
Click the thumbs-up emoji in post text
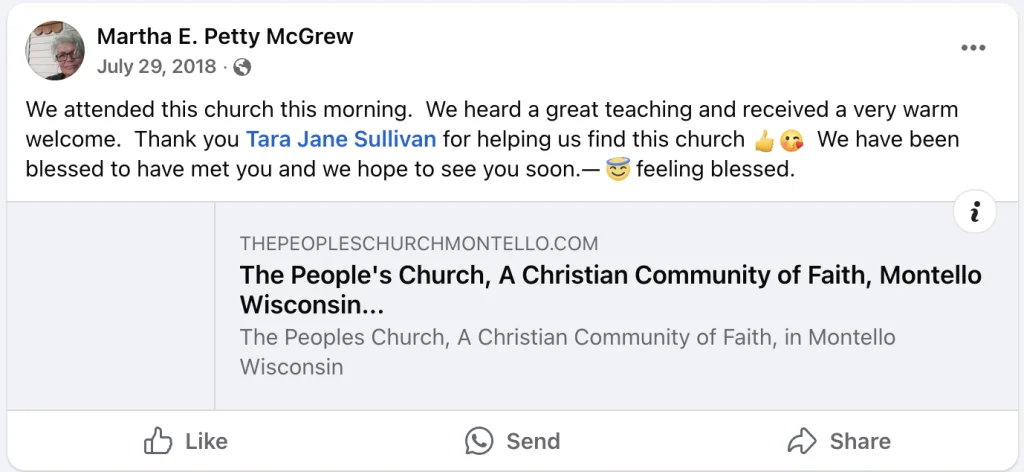(764, 140)
